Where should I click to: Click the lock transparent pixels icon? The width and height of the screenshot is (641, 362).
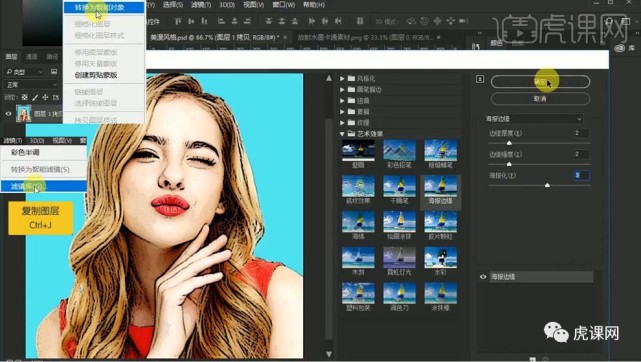25,97
